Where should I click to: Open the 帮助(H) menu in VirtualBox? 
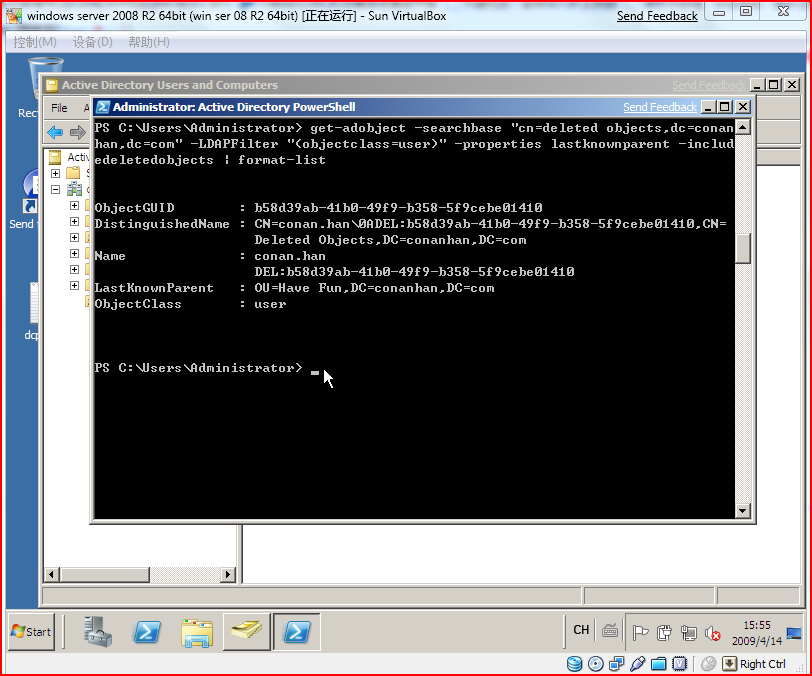click(x=149, y=42)
